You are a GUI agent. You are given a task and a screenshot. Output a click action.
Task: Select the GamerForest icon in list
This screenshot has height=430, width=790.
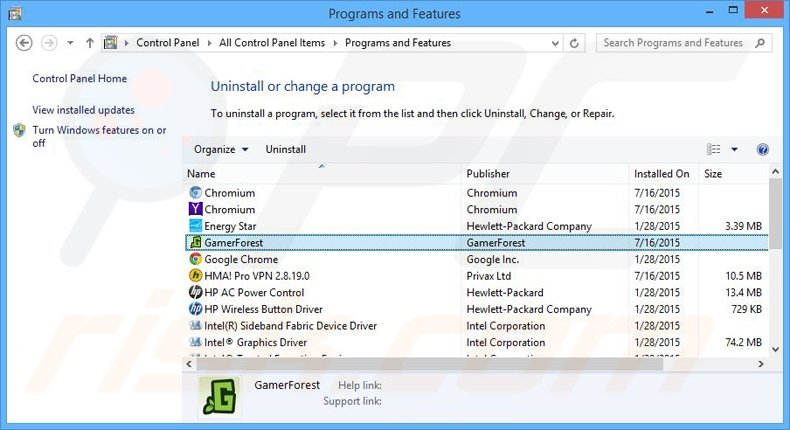pyautogui.click(x=195, y=242)
